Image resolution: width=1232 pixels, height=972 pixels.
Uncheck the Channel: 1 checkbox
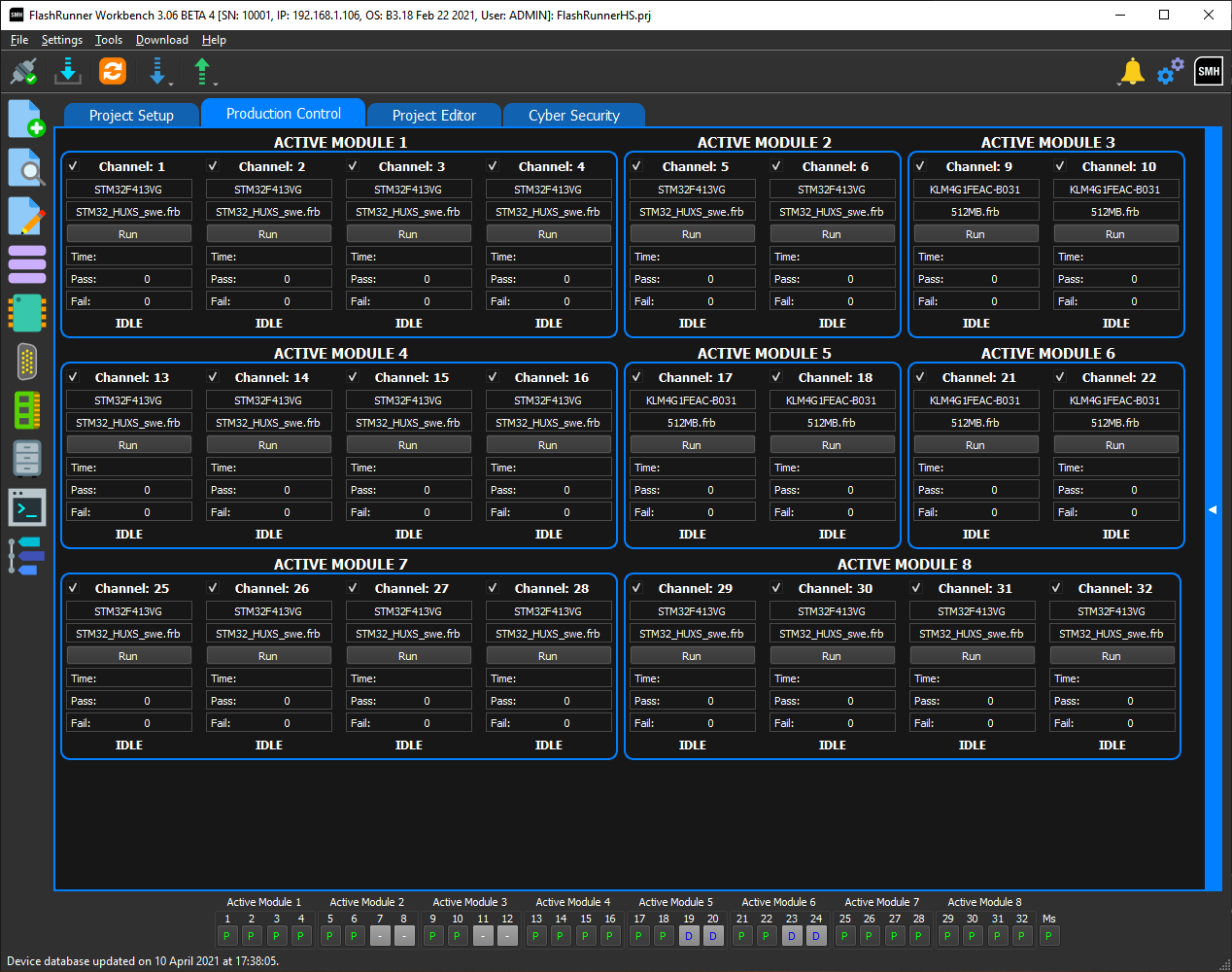coord(73,166)
